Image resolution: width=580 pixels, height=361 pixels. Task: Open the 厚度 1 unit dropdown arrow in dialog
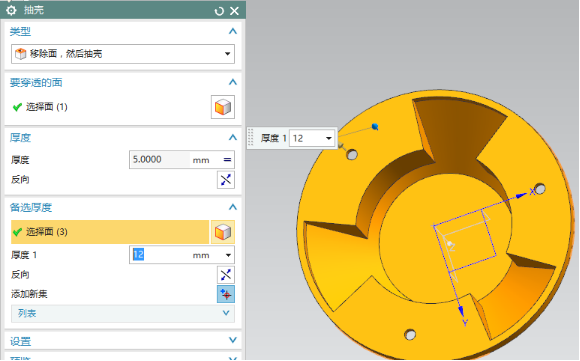point(228,255)
